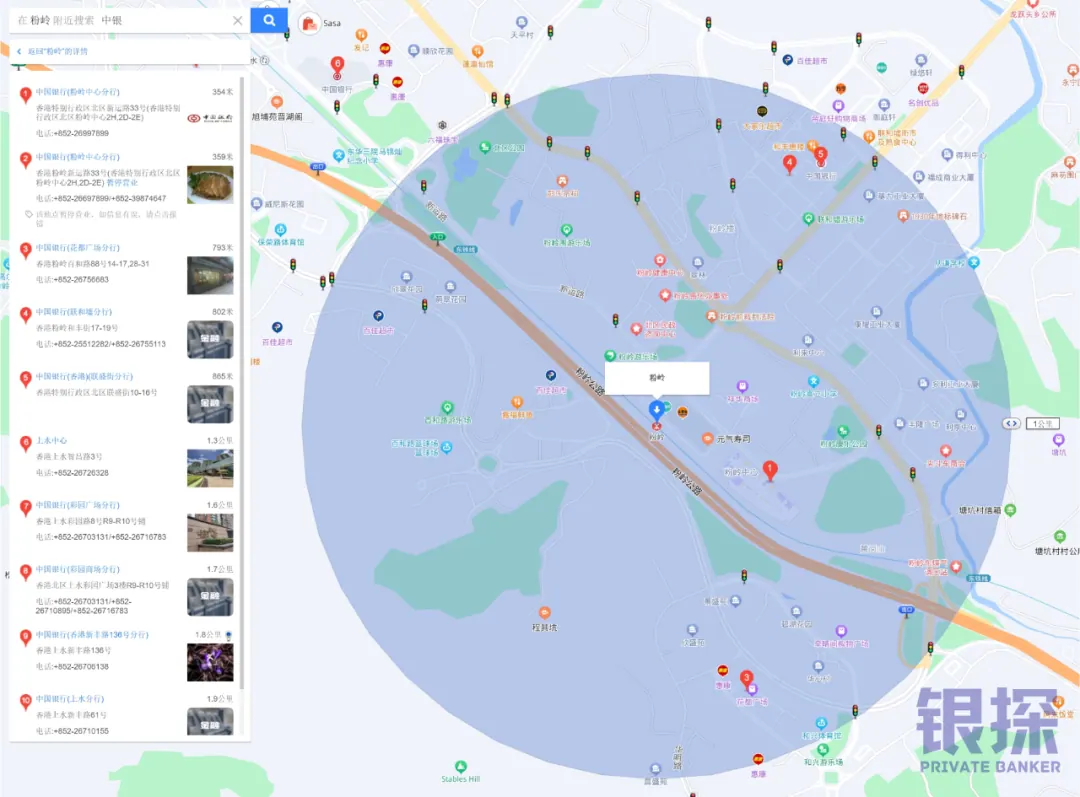The height and width of the screenshot is (797, 1080).
Task: Open result 1 中国银行(粉岭中心分行) 354米 title
Action: 78,92
